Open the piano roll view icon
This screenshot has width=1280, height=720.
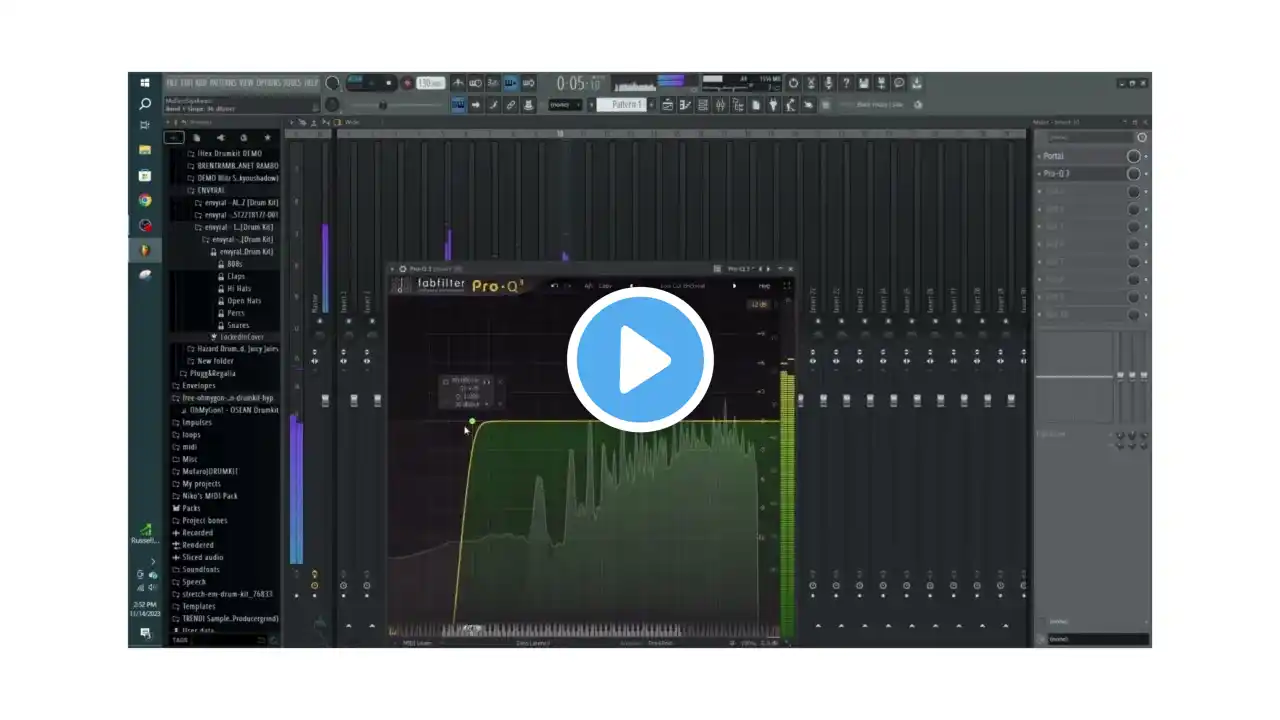click(x=685, y=104)
